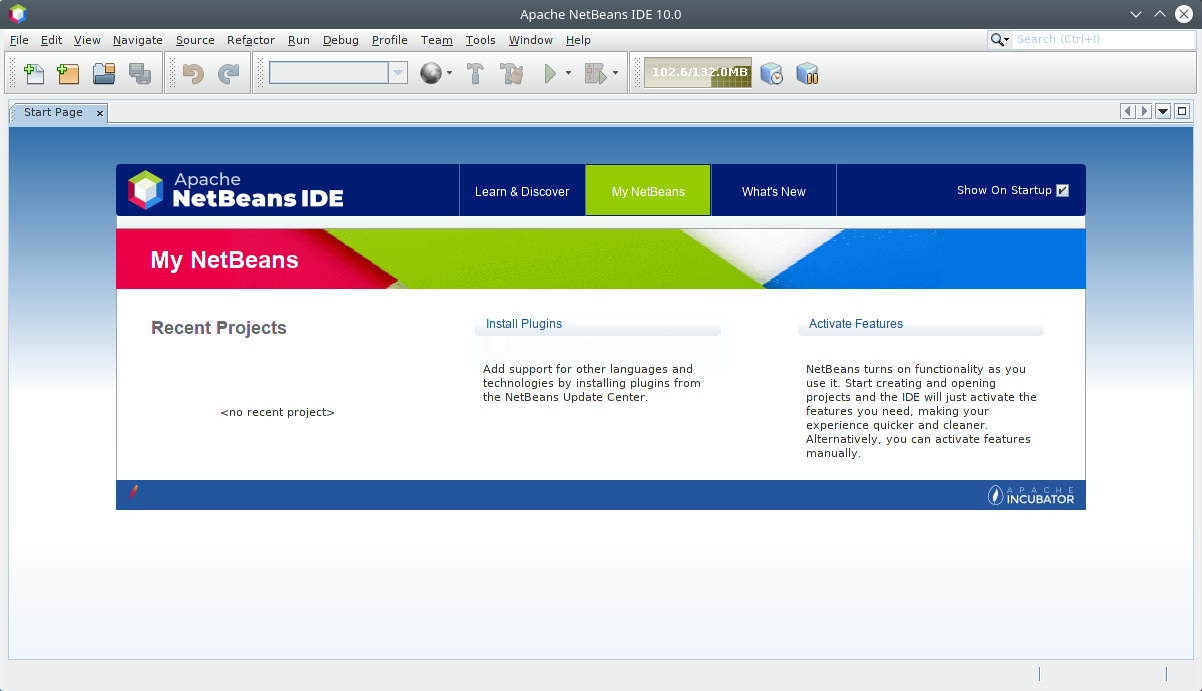Build the main project with the hammer icon
Image resolution: width=1202 pixels, height=691 pixels.
475,72
